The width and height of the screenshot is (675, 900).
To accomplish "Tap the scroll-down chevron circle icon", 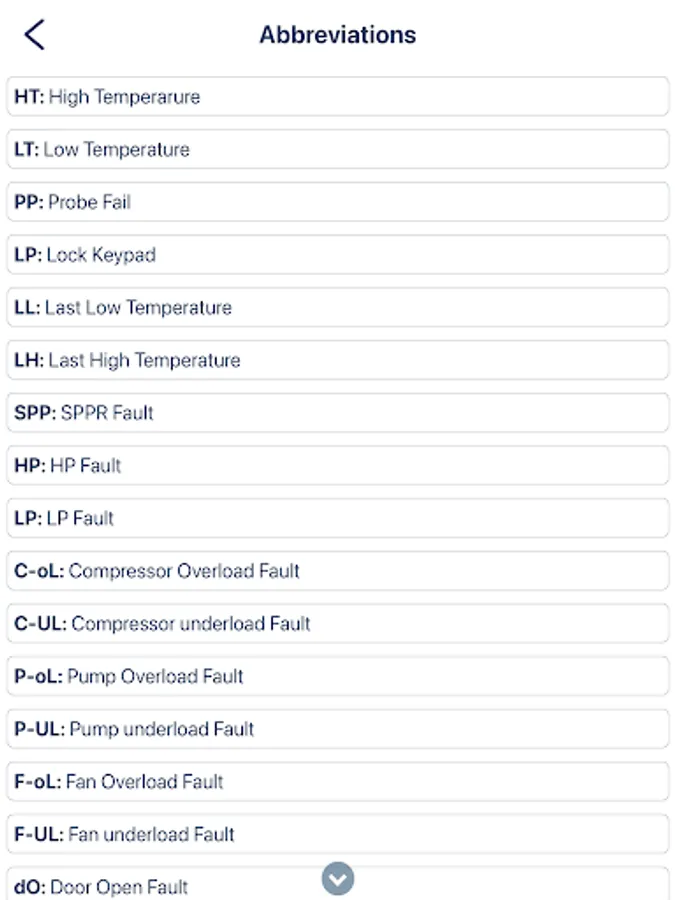I will [338, 878].
